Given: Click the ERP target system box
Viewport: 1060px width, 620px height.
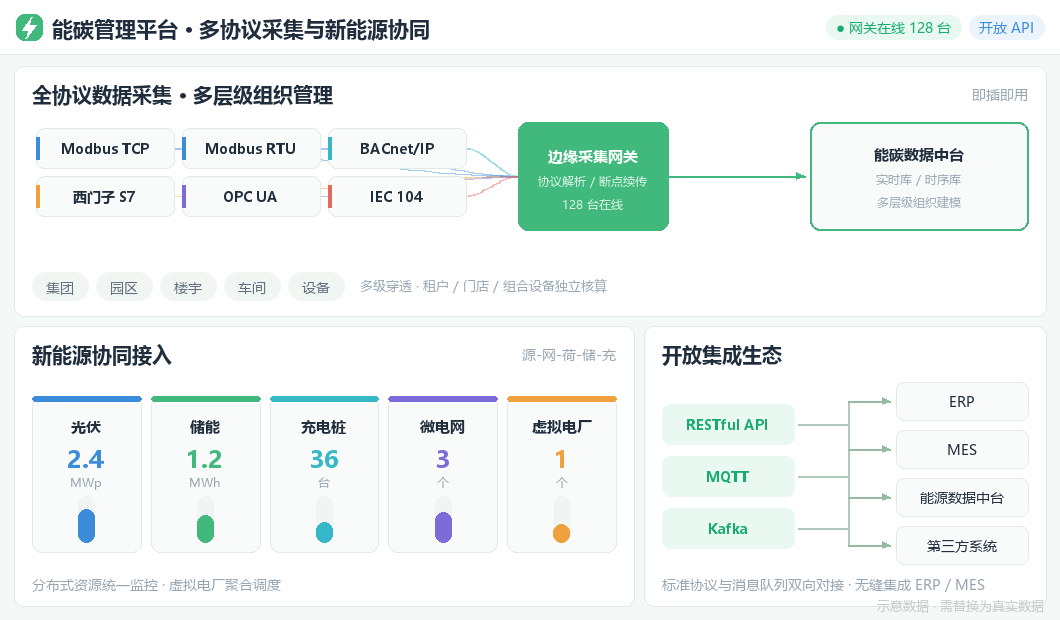Looking at the screenshot, I should click(x=962, y=402).
